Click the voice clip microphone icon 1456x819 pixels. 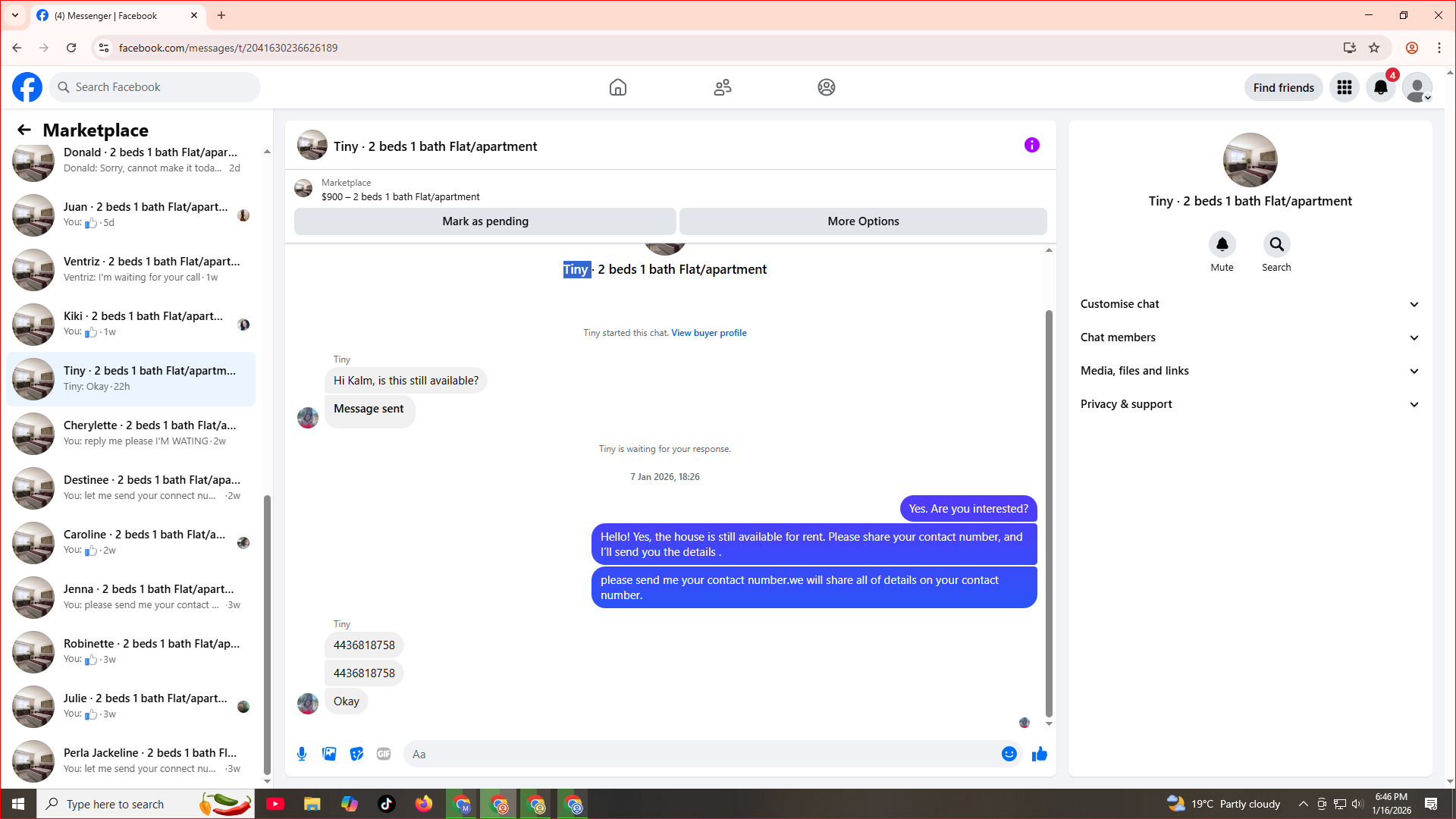pyautogui.click(x=302, y=754)
